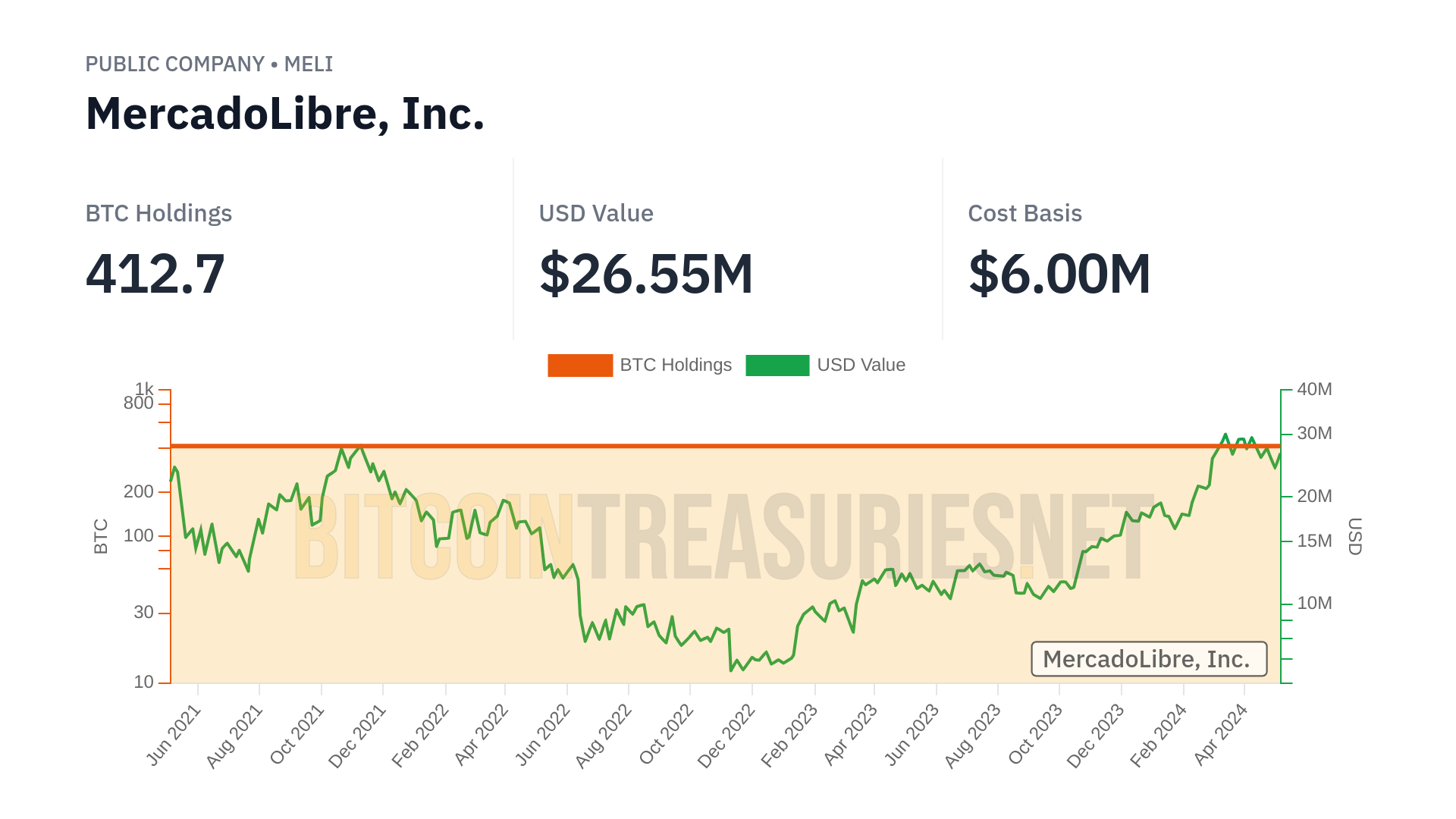The width and height of the screenshot is (1456, 819).
Task: Click the green USD Value legend swatch
Action: (777, 365)
